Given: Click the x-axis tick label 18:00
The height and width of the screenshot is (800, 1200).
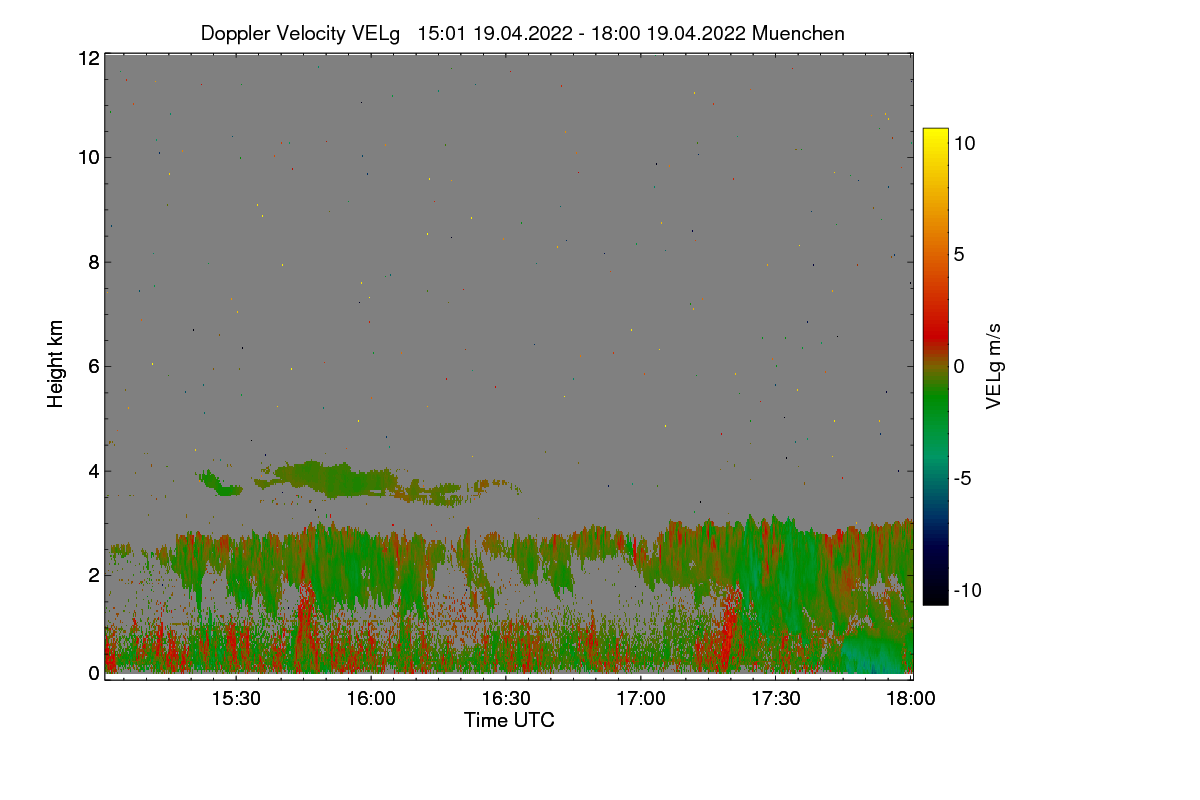Looking at the screenshot, I should tap(911, 700).
